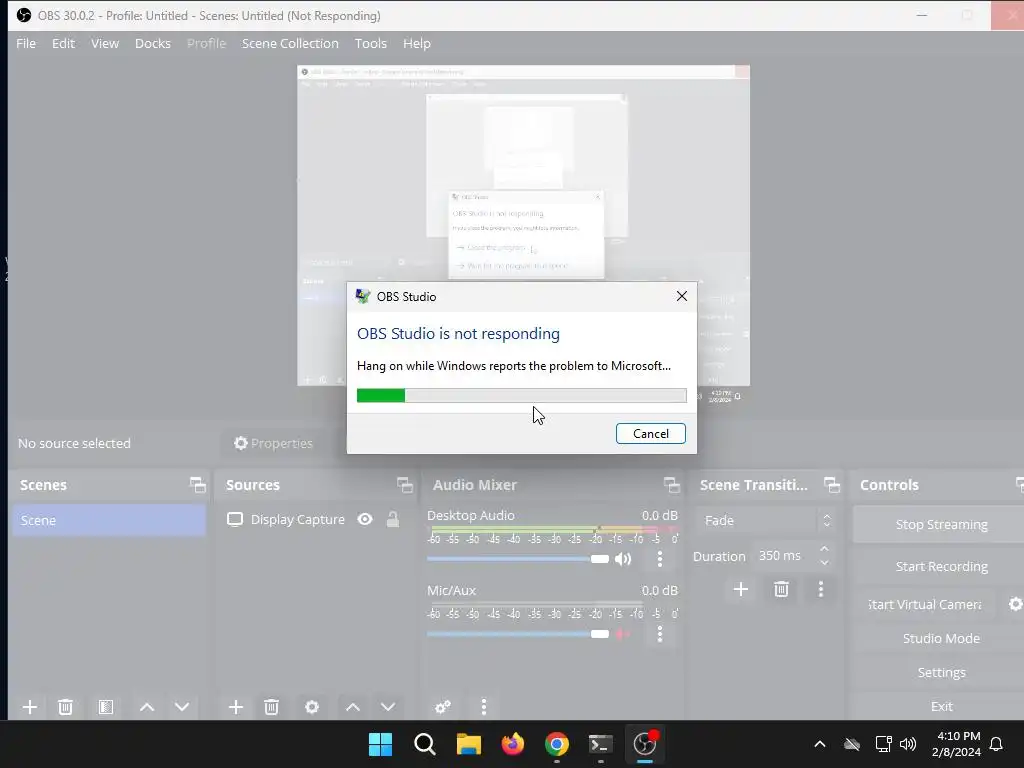Remove transition with trash icon

pos(781,590)
